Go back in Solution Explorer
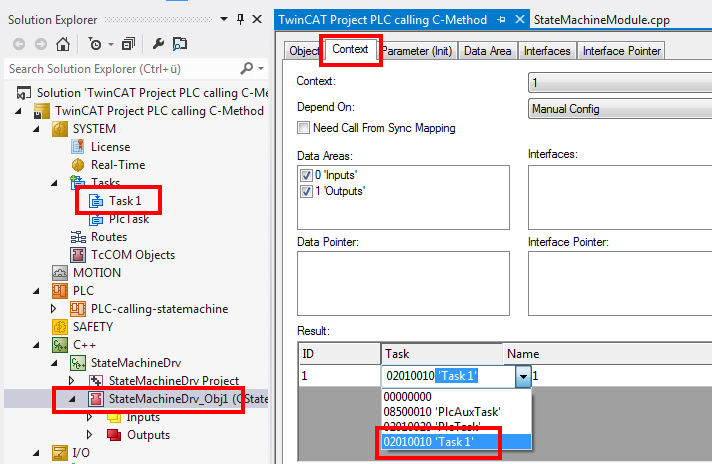 [x=19, y=44]
